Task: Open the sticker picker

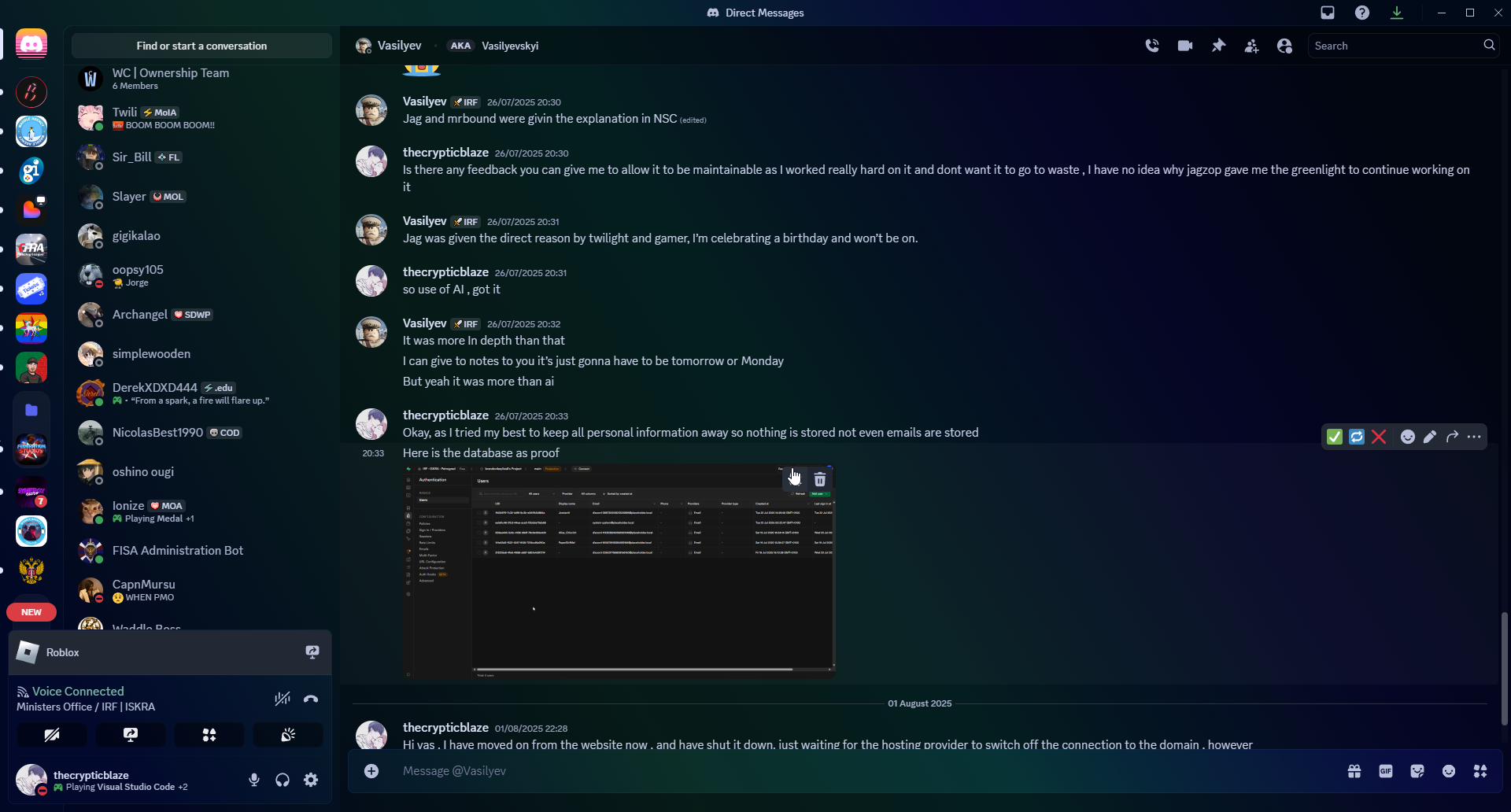Action: pos(1417,771)
